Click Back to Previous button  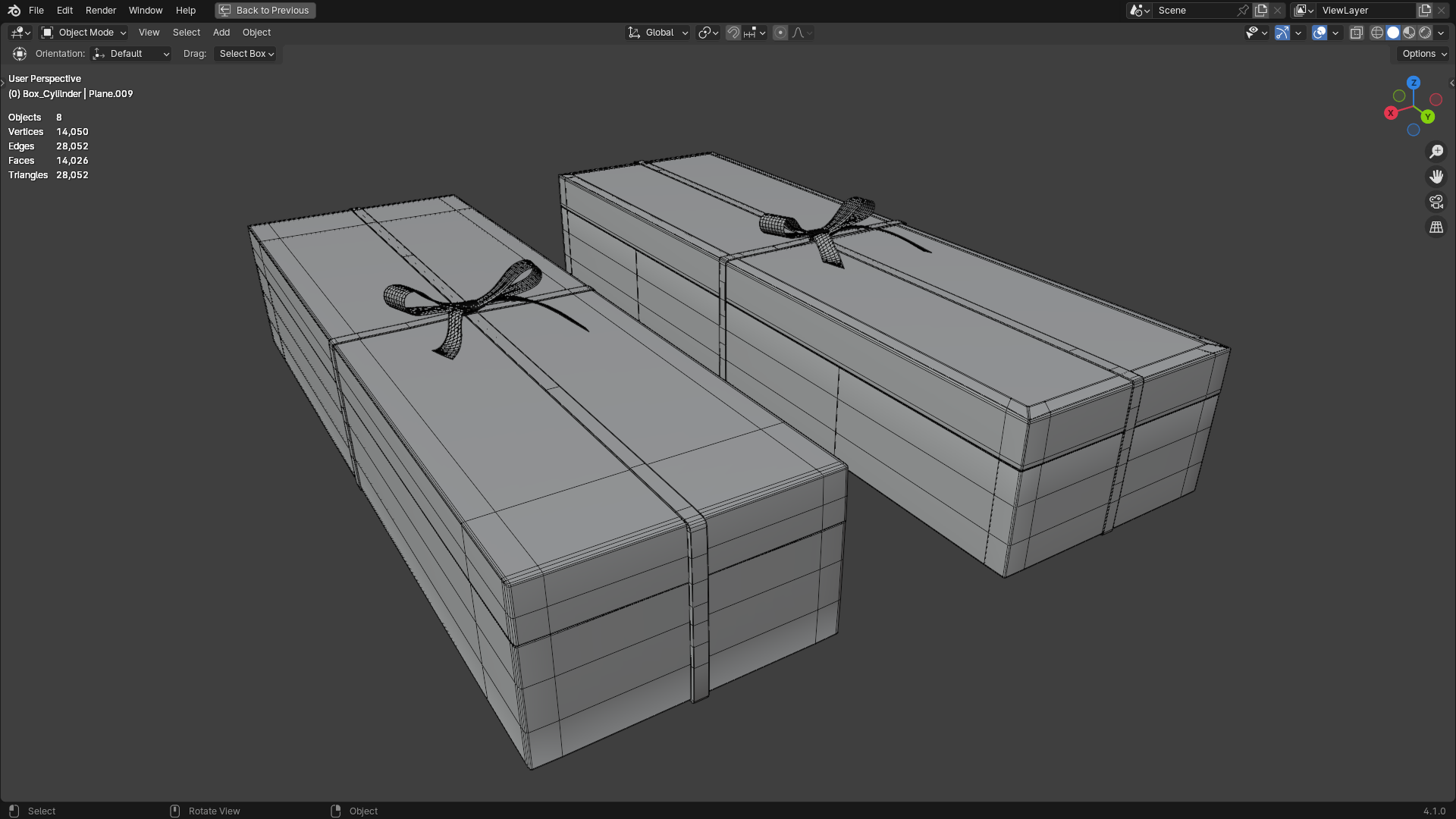click(x=265, y=11)
